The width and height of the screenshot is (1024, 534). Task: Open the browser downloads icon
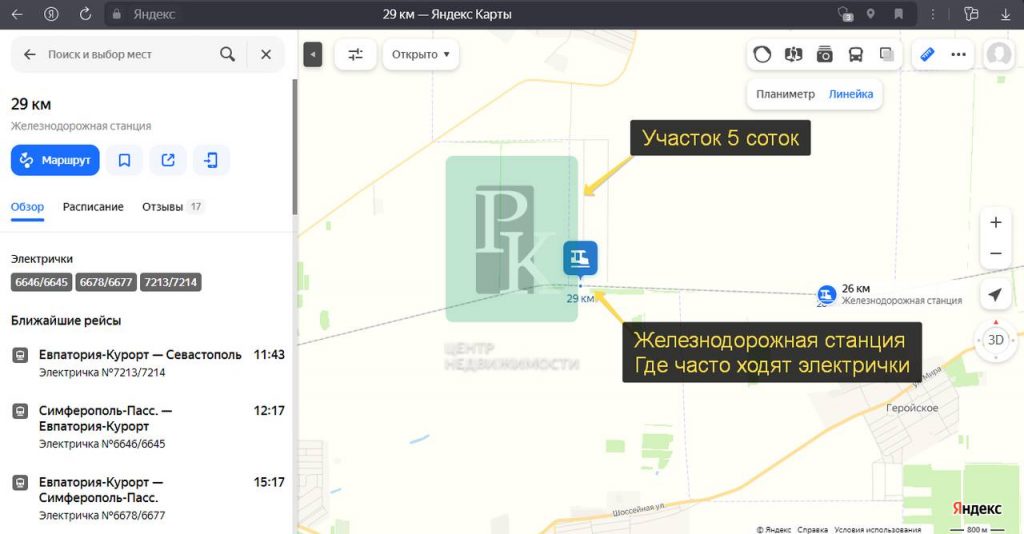[1006, 14]
